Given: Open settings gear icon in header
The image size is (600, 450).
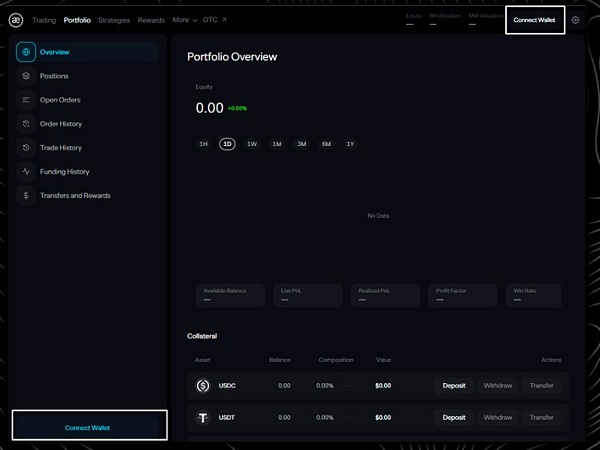Looking at the screenshot, I should click(x=575, y=19).
